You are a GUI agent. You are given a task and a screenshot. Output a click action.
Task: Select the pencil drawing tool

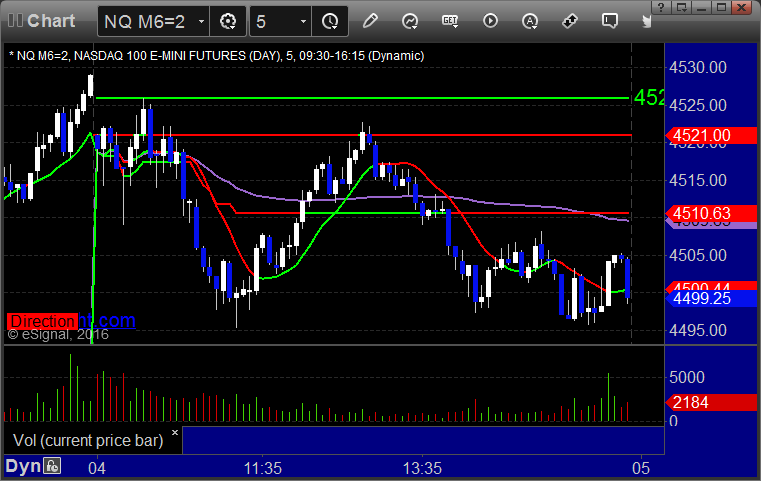click(370, 21)
